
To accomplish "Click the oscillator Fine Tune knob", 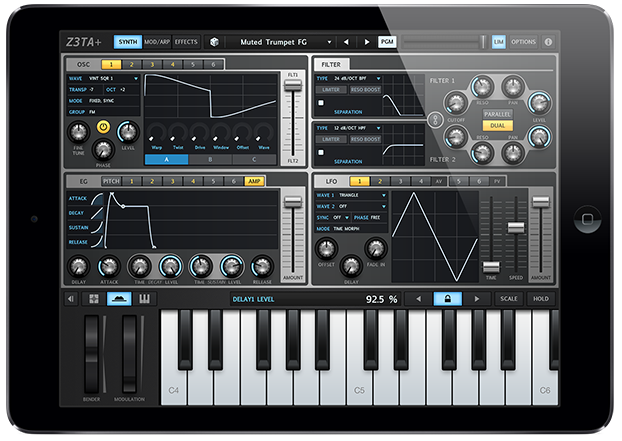I will pos(79,132).
